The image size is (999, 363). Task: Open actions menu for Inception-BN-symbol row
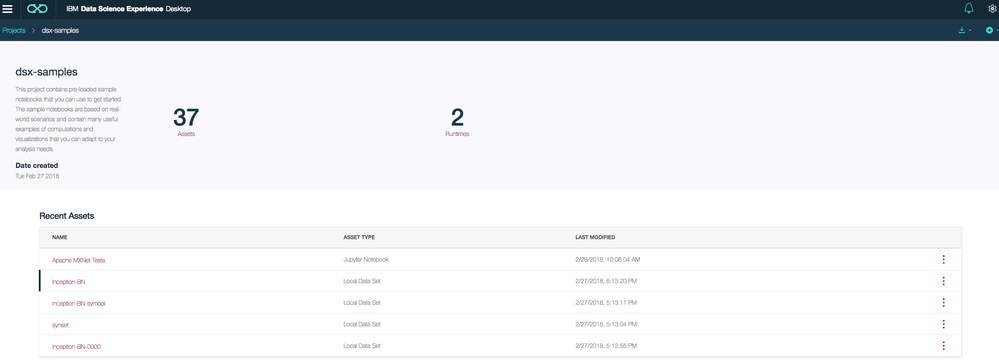[x=943, y=302]
